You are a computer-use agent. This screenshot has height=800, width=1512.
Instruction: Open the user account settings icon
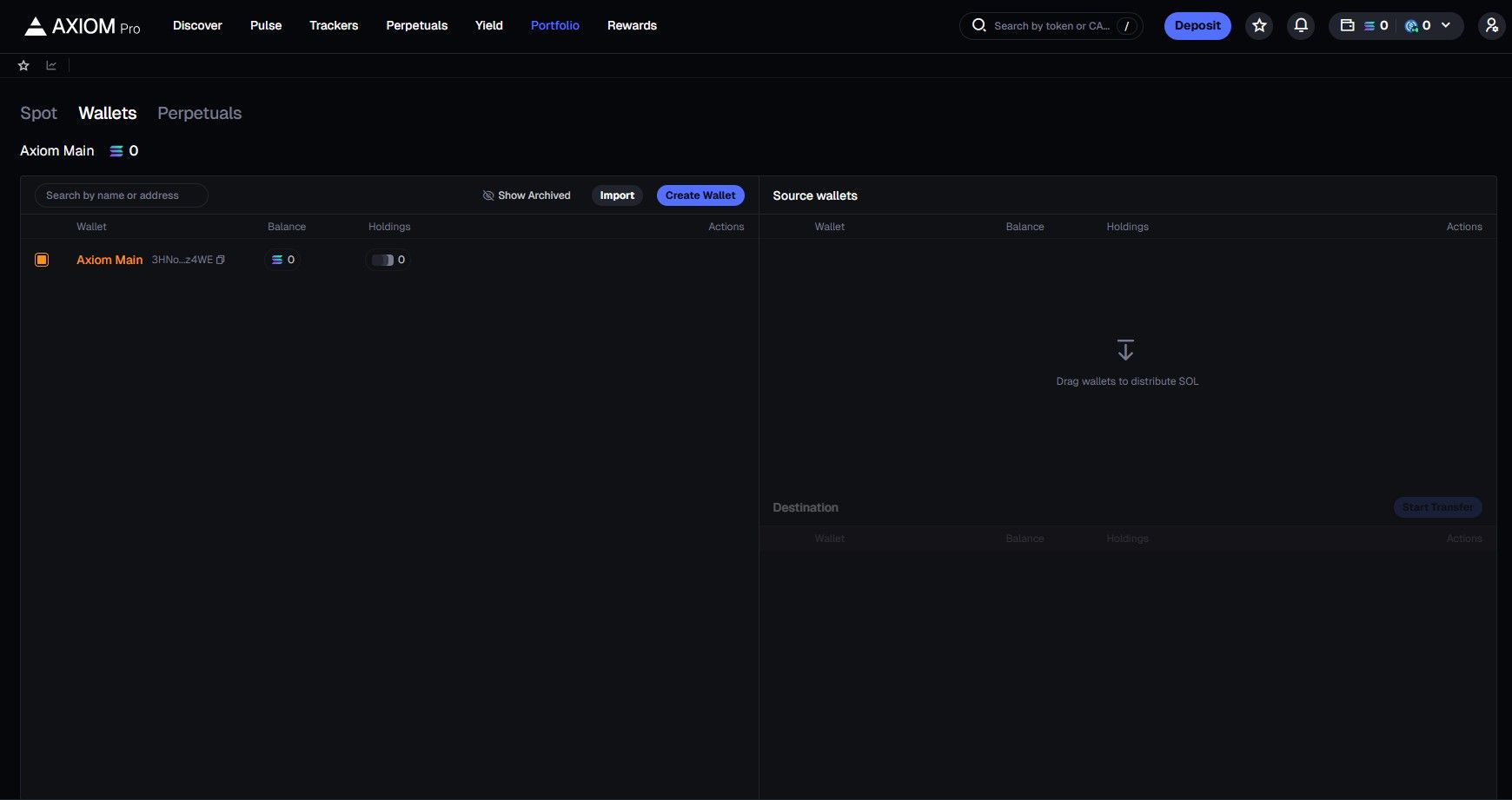pyautogui.click(x=1491, y=26)
